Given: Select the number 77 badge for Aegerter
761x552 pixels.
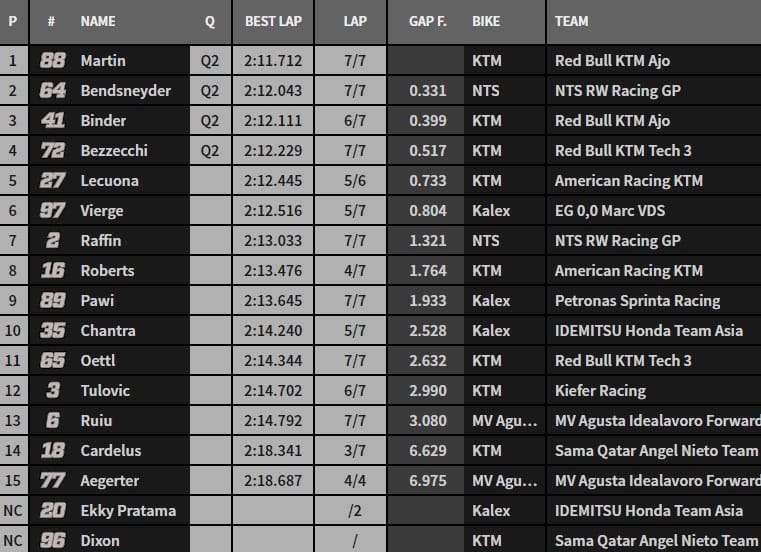Looking at the screenshot, I should pyautogui.click(x=52, y=481).
